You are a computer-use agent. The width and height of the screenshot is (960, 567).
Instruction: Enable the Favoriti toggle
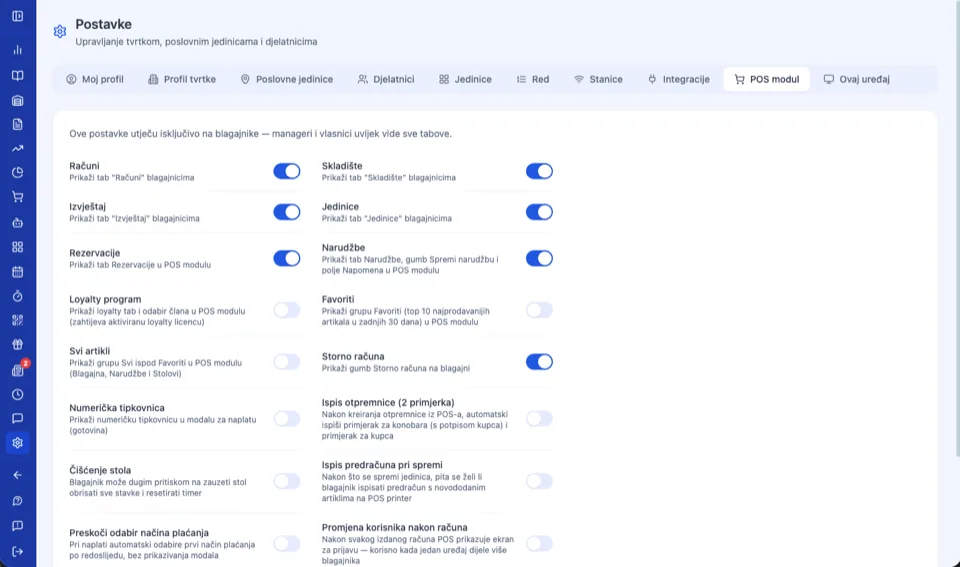539,310
